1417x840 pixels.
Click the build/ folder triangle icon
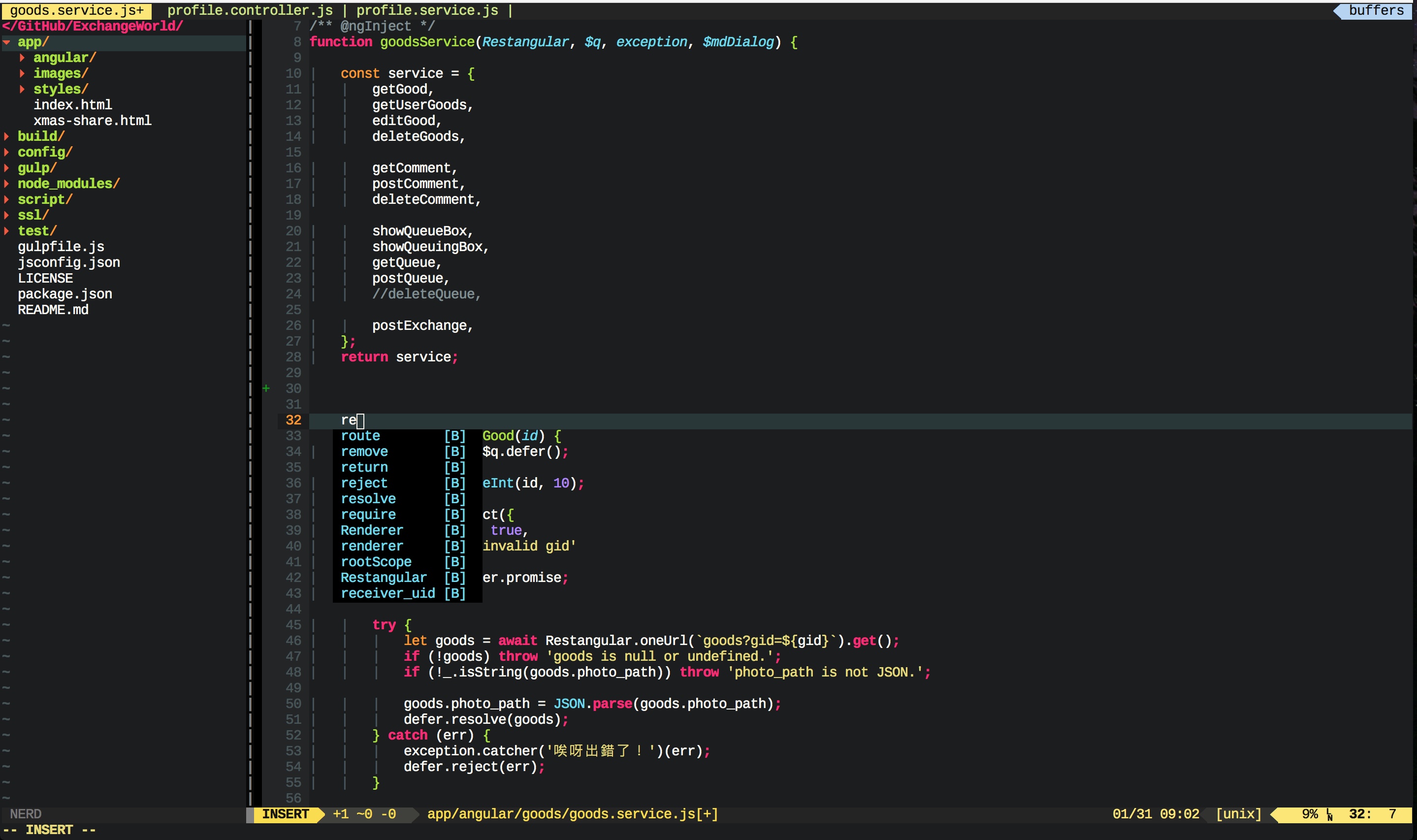click(x=7, y=136)
